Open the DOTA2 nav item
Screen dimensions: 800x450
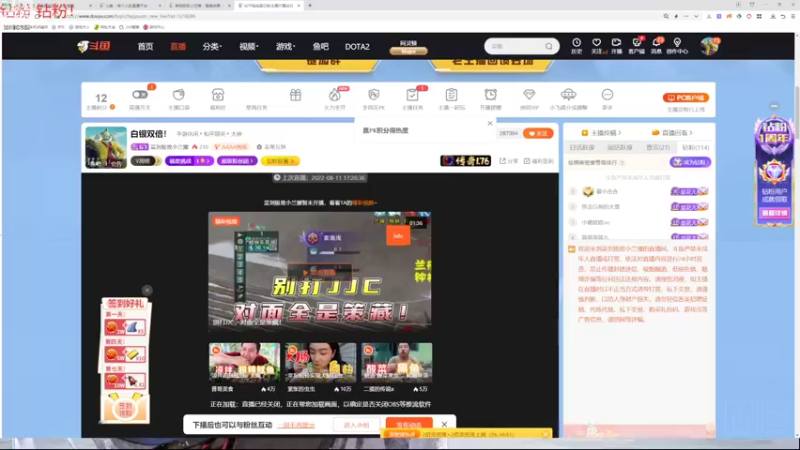[x=357, y=46]
